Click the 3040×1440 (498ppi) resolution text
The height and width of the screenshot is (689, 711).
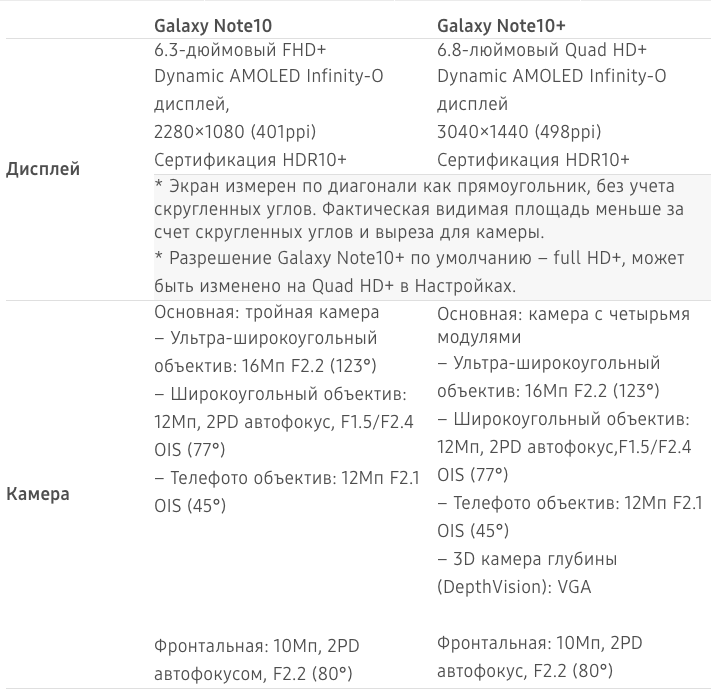point(519,132)
